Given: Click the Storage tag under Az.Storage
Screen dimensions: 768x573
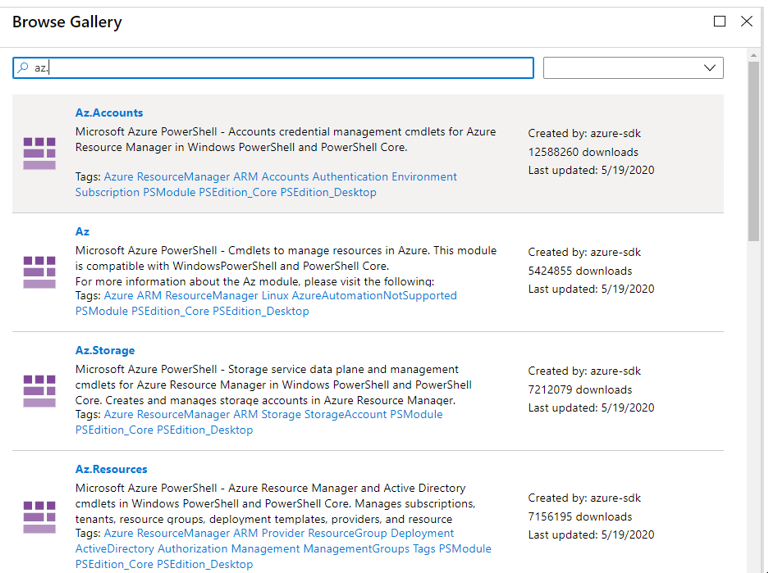Looking at the screenshot, I should (x=281, y=414).
